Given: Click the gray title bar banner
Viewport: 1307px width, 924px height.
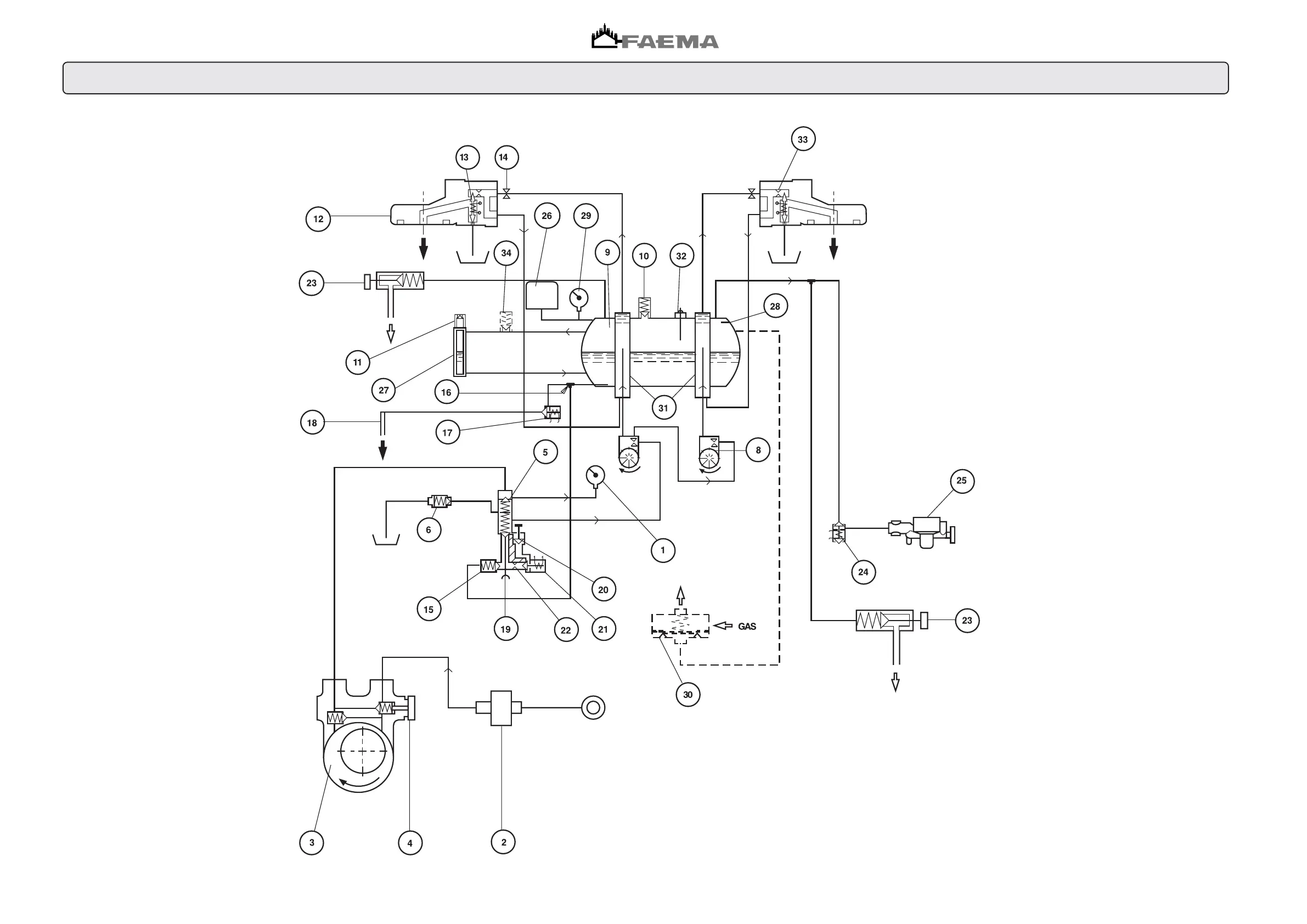Looking at the screenshot, I should coord(645,78).
